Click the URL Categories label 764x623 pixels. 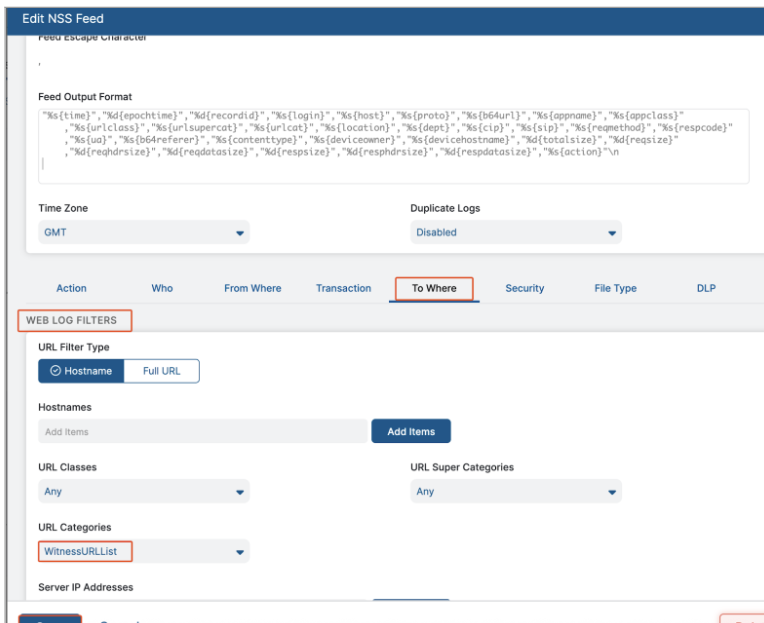(75, 528)
